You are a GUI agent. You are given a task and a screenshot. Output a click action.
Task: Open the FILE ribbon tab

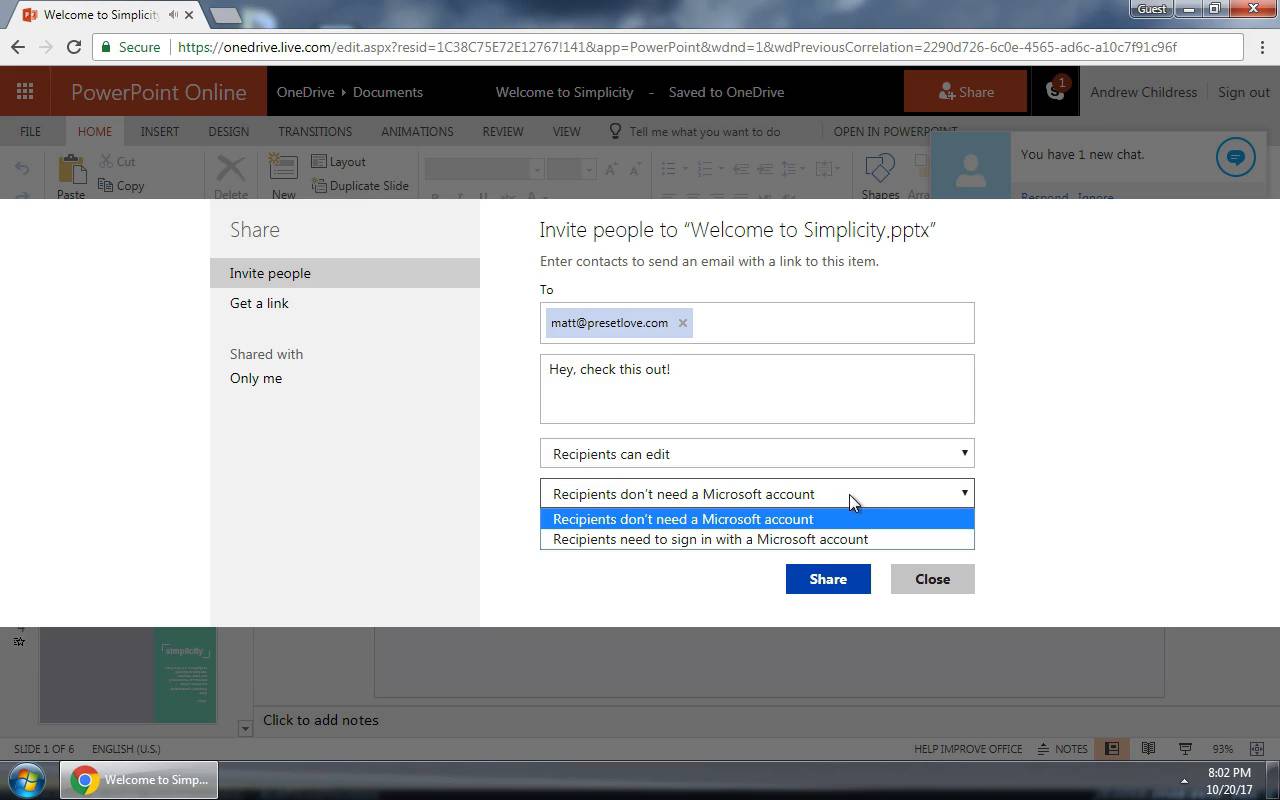click(x=31, y=131)
